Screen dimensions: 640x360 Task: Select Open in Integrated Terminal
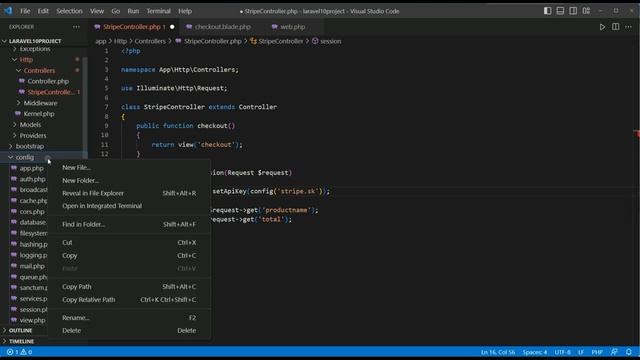(x=129, y=206)
